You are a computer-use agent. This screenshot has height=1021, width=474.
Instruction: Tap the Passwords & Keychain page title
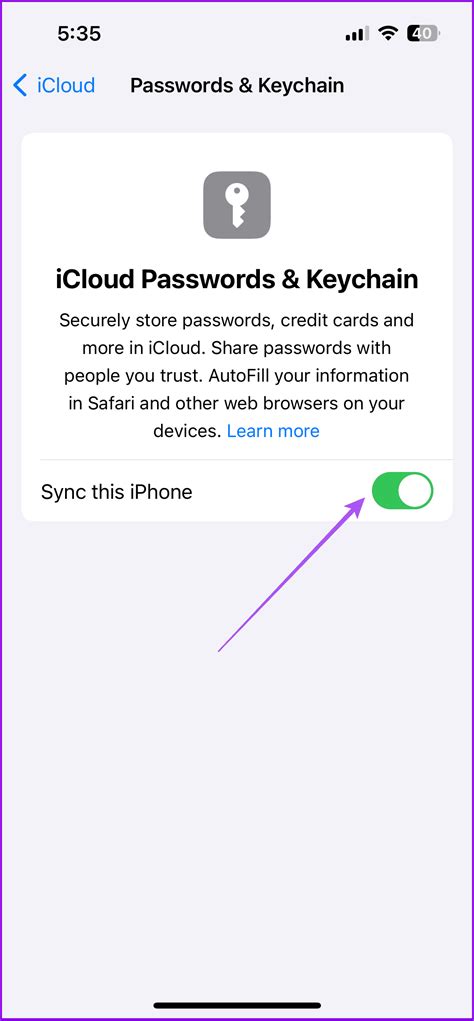pos(237,85)
